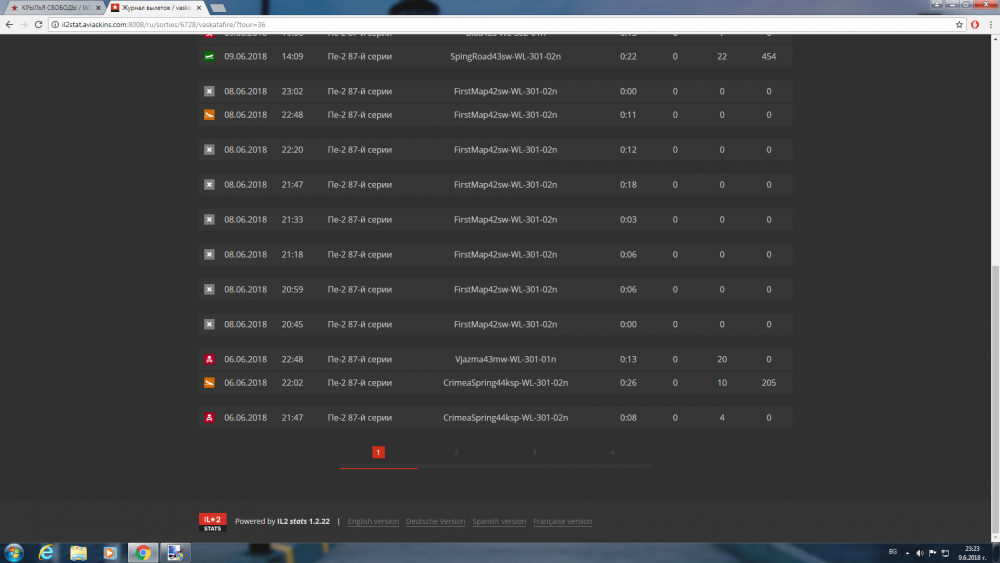Go to page 4 of the sortie log
Screen dimensions: 1000x563
612,452
